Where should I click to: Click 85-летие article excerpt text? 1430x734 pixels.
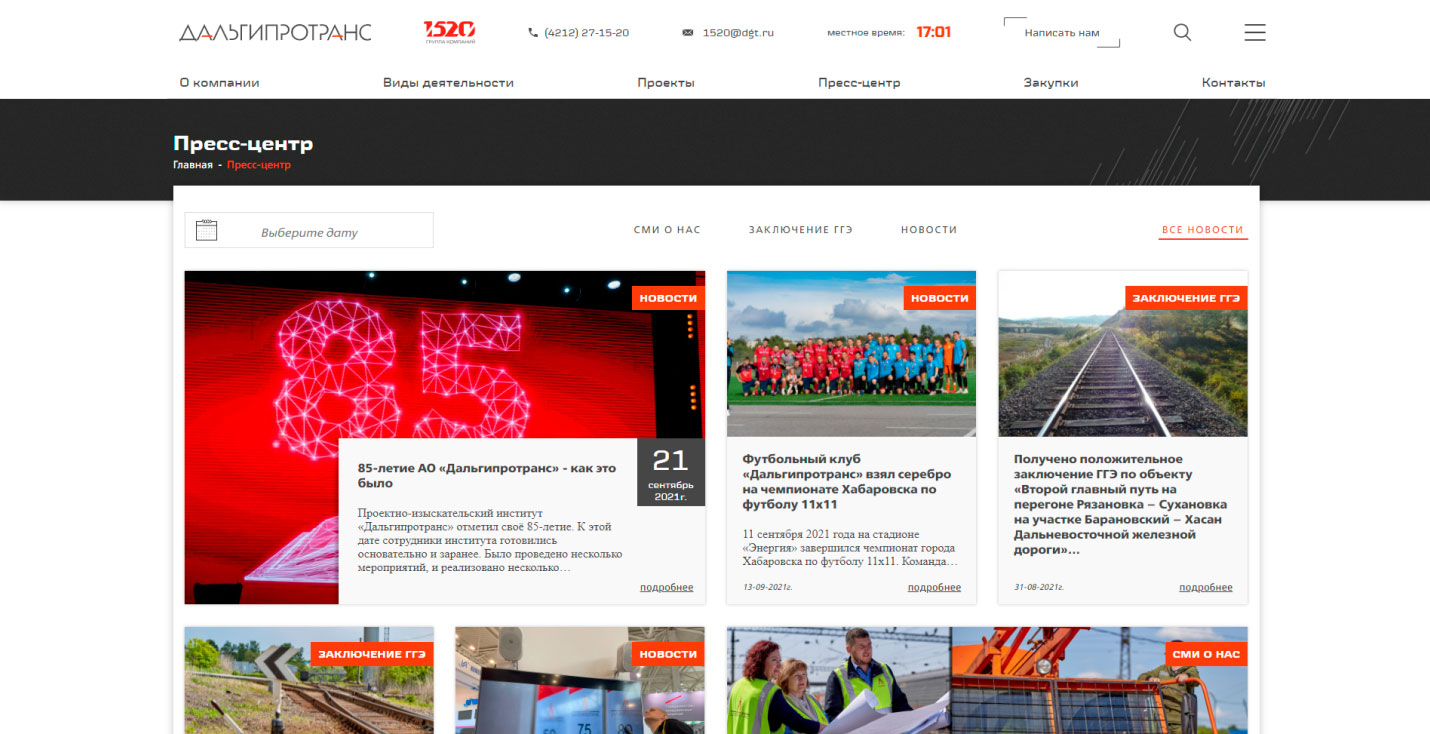pos(490,540)
